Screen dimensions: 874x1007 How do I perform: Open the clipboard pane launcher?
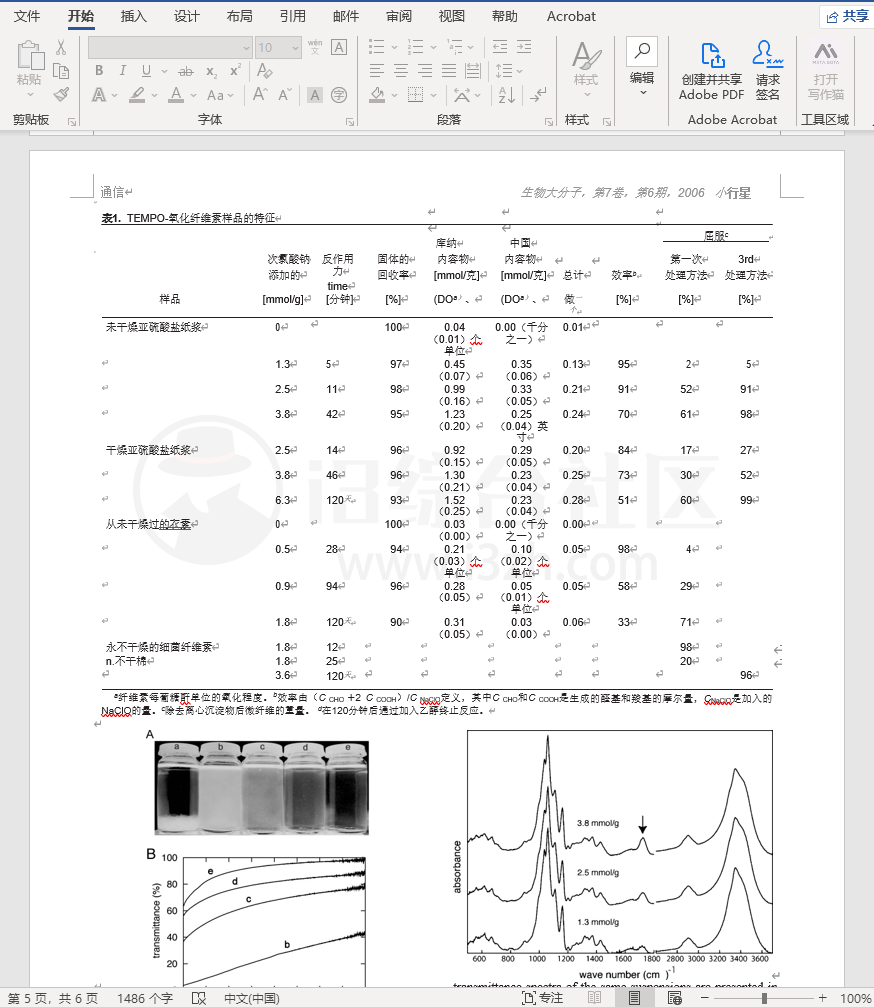tap(72, 121)
